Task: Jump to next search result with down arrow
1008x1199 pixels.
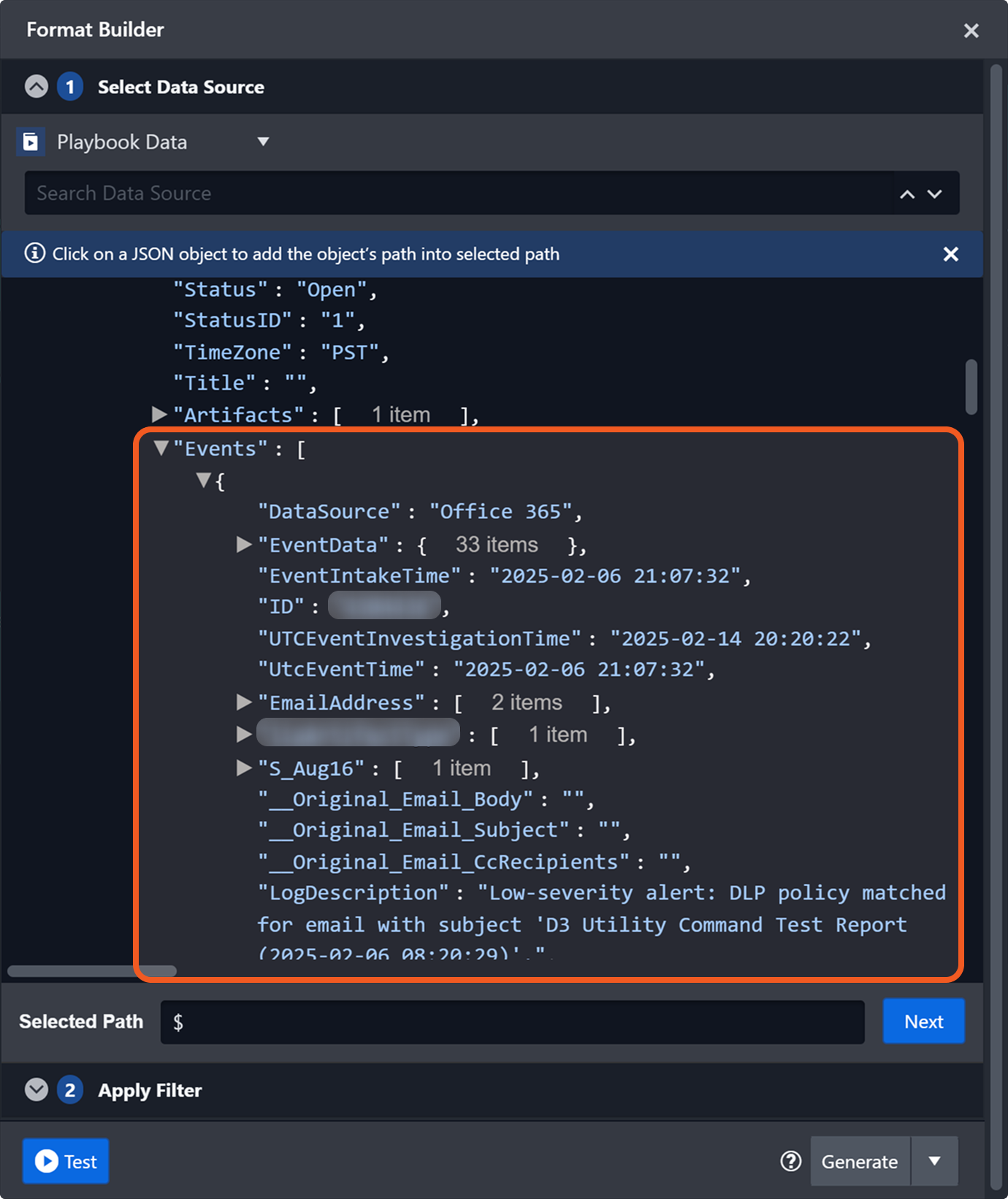Action: click(x=935, y=194)
